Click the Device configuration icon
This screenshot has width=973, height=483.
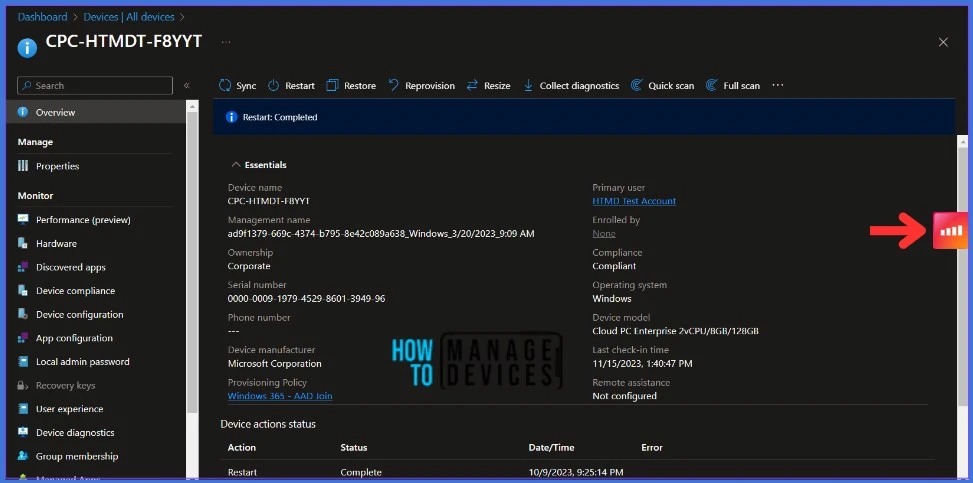(23, 314)
